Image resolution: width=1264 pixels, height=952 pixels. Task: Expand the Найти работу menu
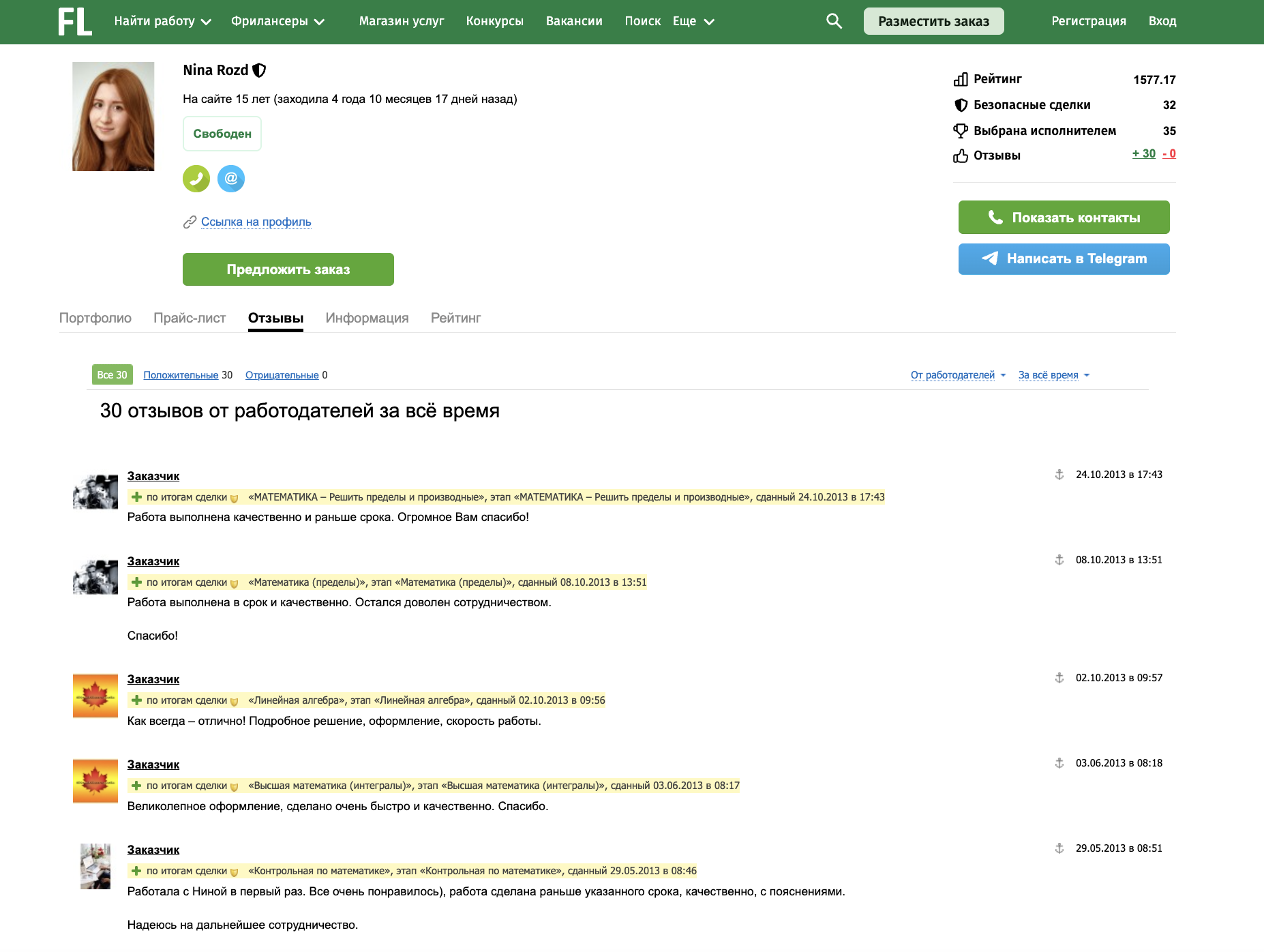[163, 21]
